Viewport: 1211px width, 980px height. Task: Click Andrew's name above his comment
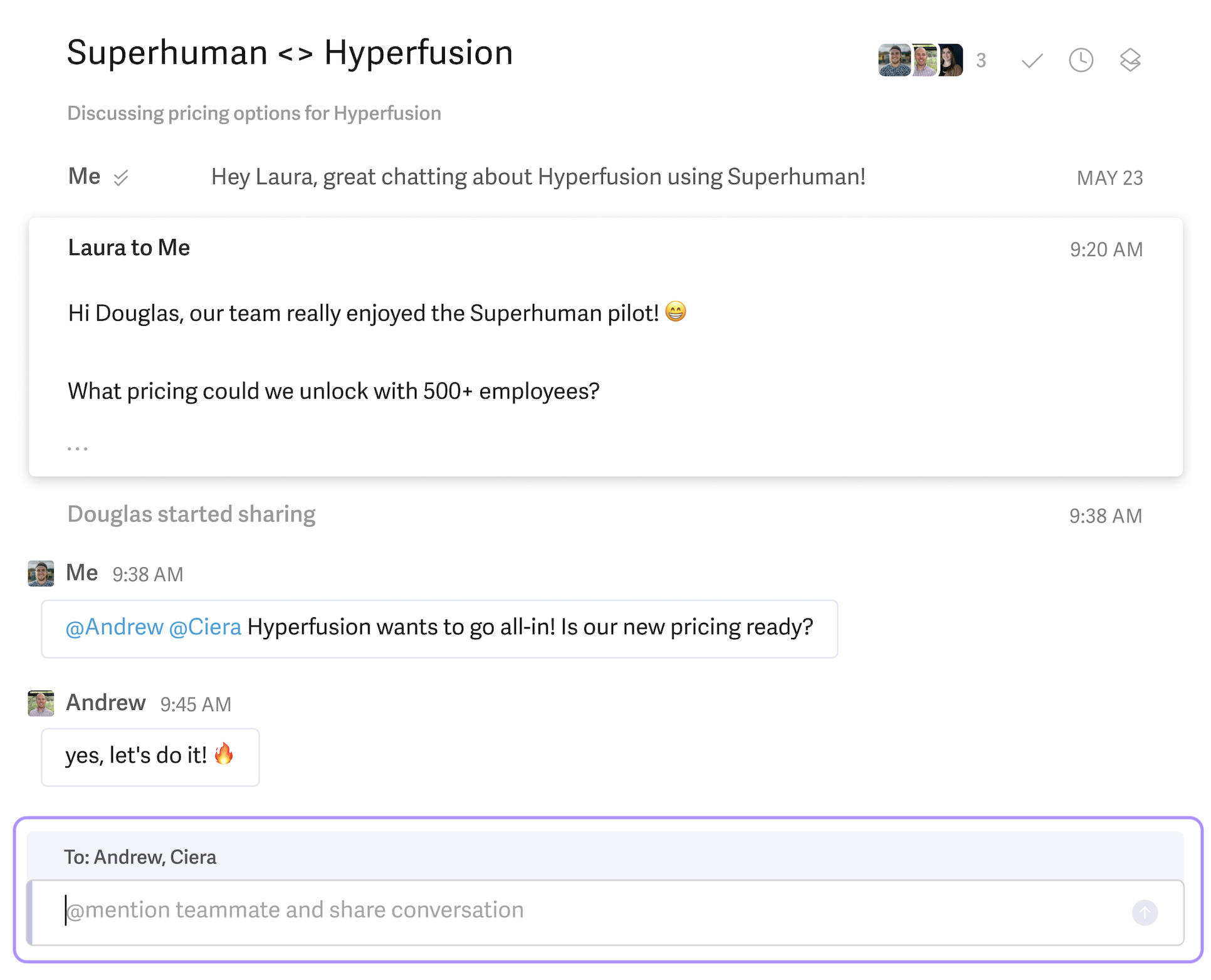[x=106, y=703]
